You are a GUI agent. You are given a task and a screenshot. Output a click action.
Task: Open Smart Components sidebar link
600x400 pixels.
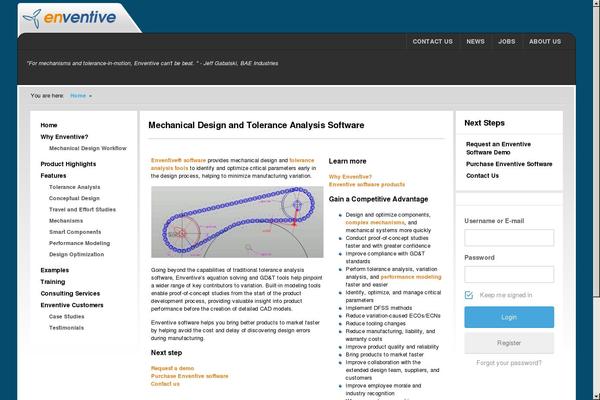[75, 232]
